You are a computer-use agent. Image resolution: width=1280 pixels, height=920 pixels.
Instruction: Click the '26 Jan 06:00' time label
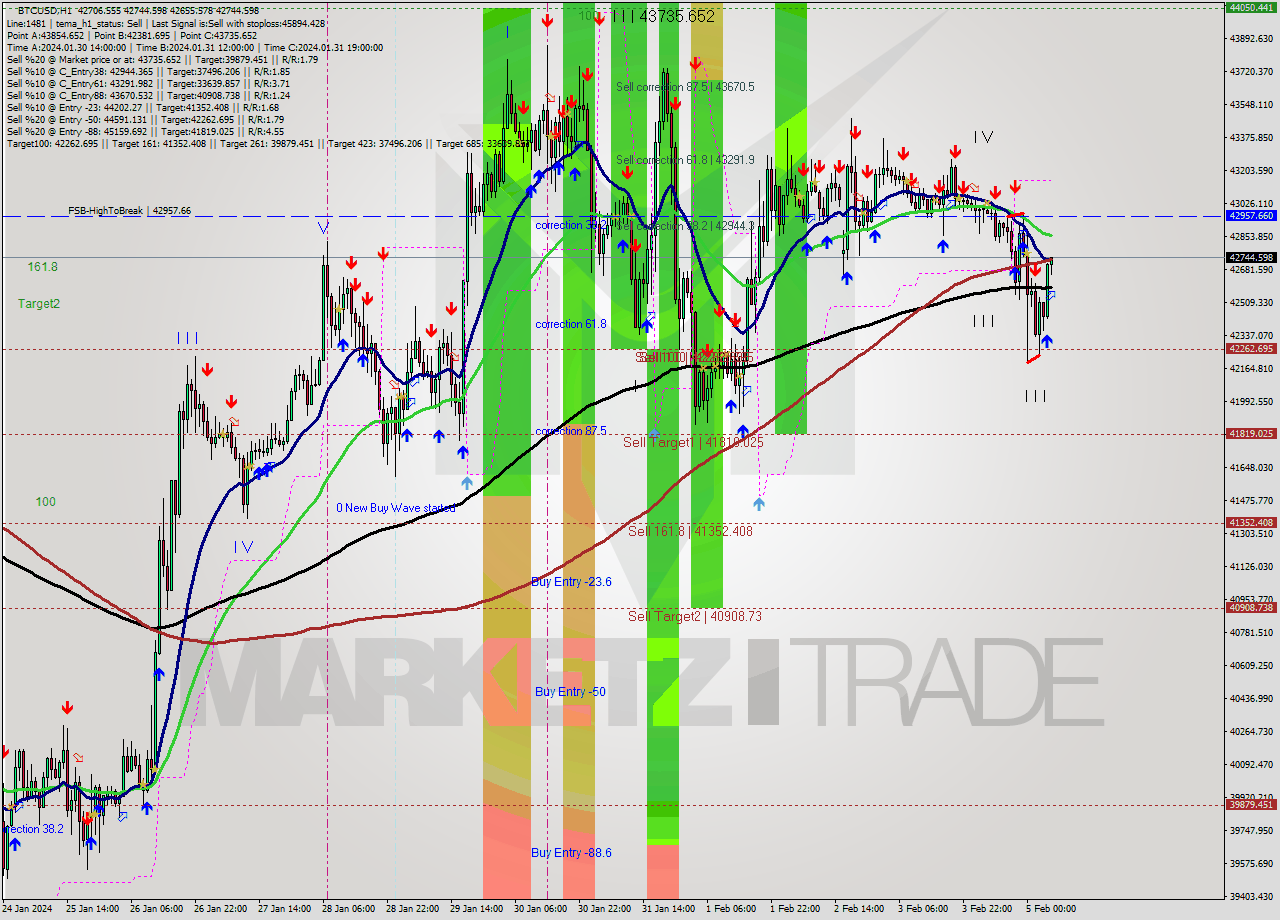(158, 909)
